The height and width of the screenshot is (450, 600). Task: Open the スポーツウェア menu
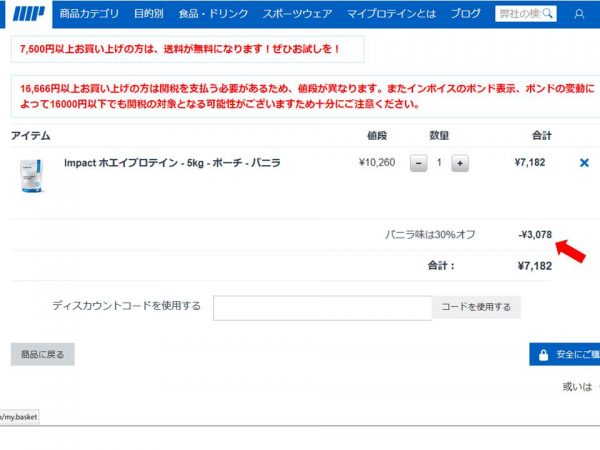click(297, 14)
